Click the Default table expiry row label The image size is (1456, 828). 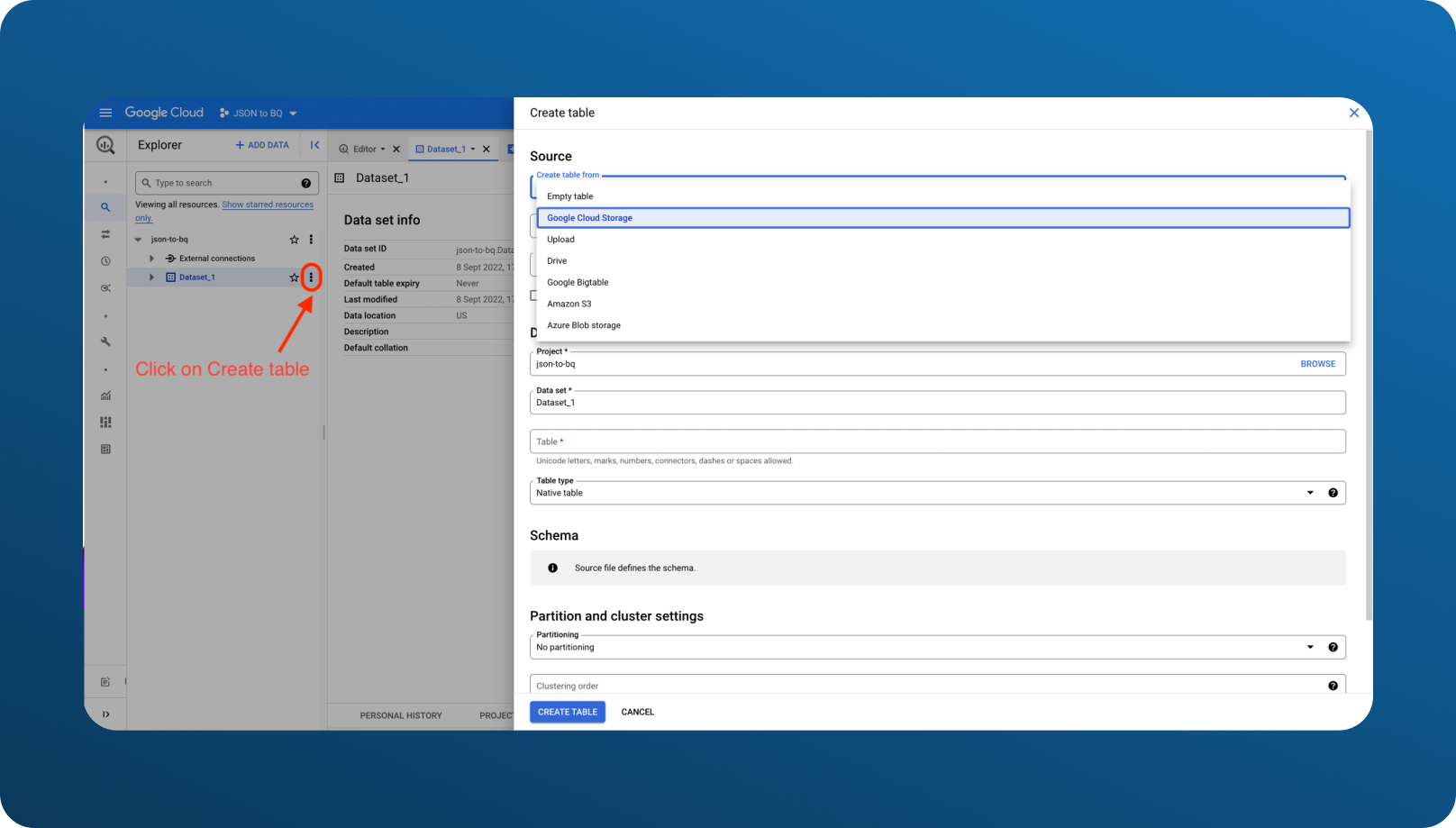[382, 283]
